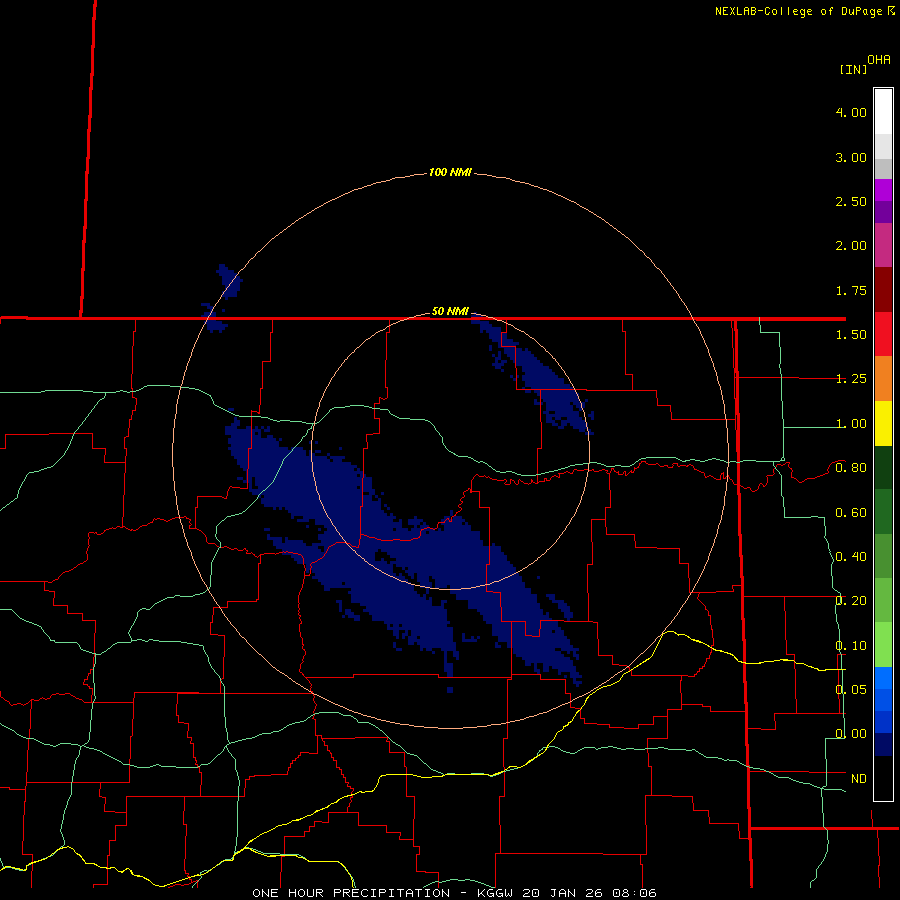Viewport: 900px width, 900px height.
Task: Select the navy 0.00 inch legend swatch
Action: [x=883, y=744]
